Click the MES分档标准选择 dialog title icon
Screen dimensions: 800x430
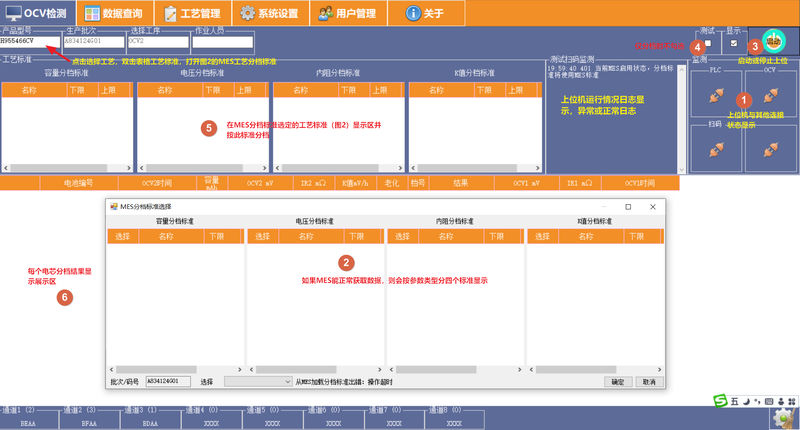pyautogui.click(x=114, y=207)
